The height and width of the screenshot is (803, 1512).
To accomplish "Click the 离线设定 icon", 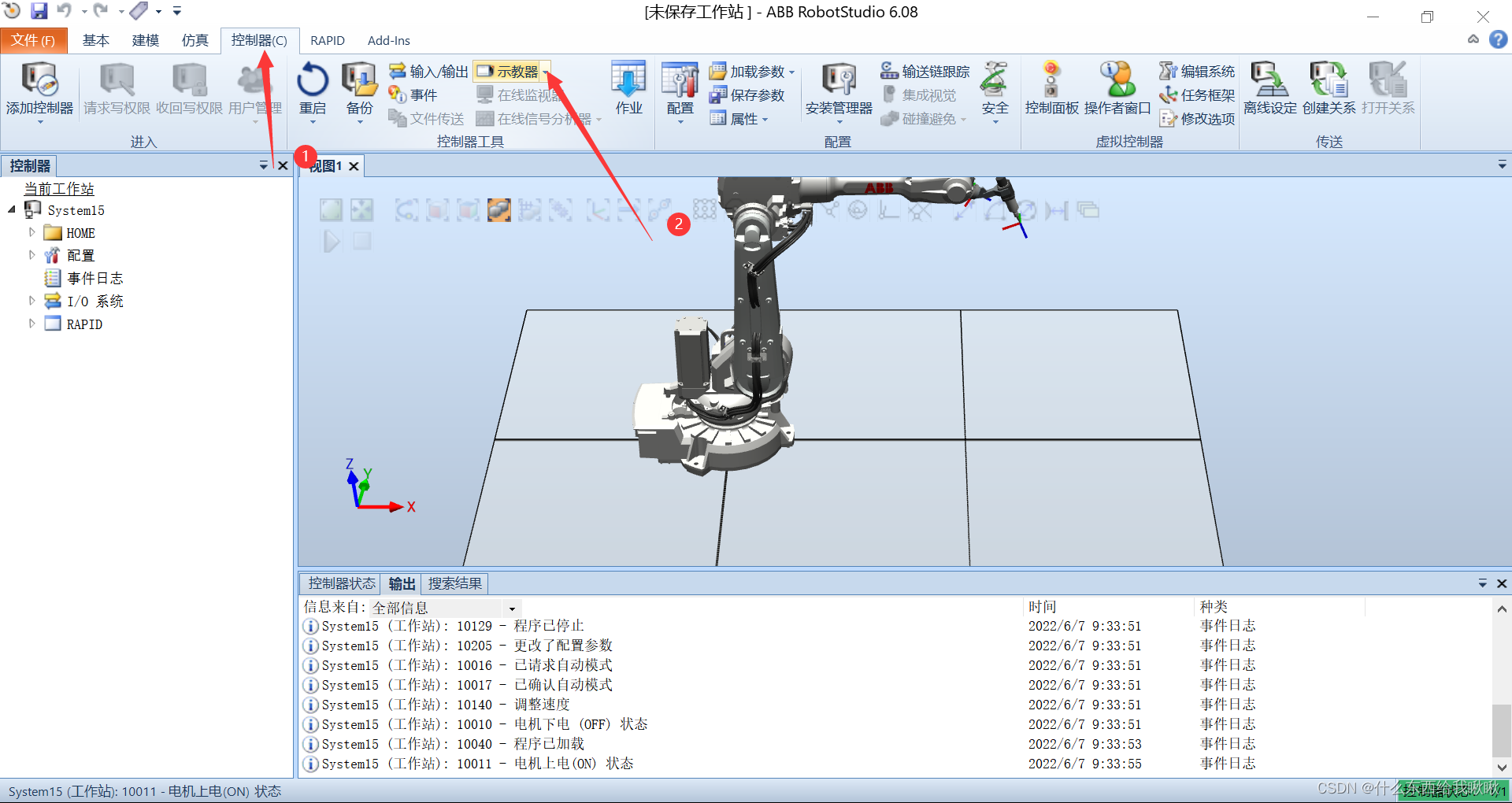I will click(1270, 89).
